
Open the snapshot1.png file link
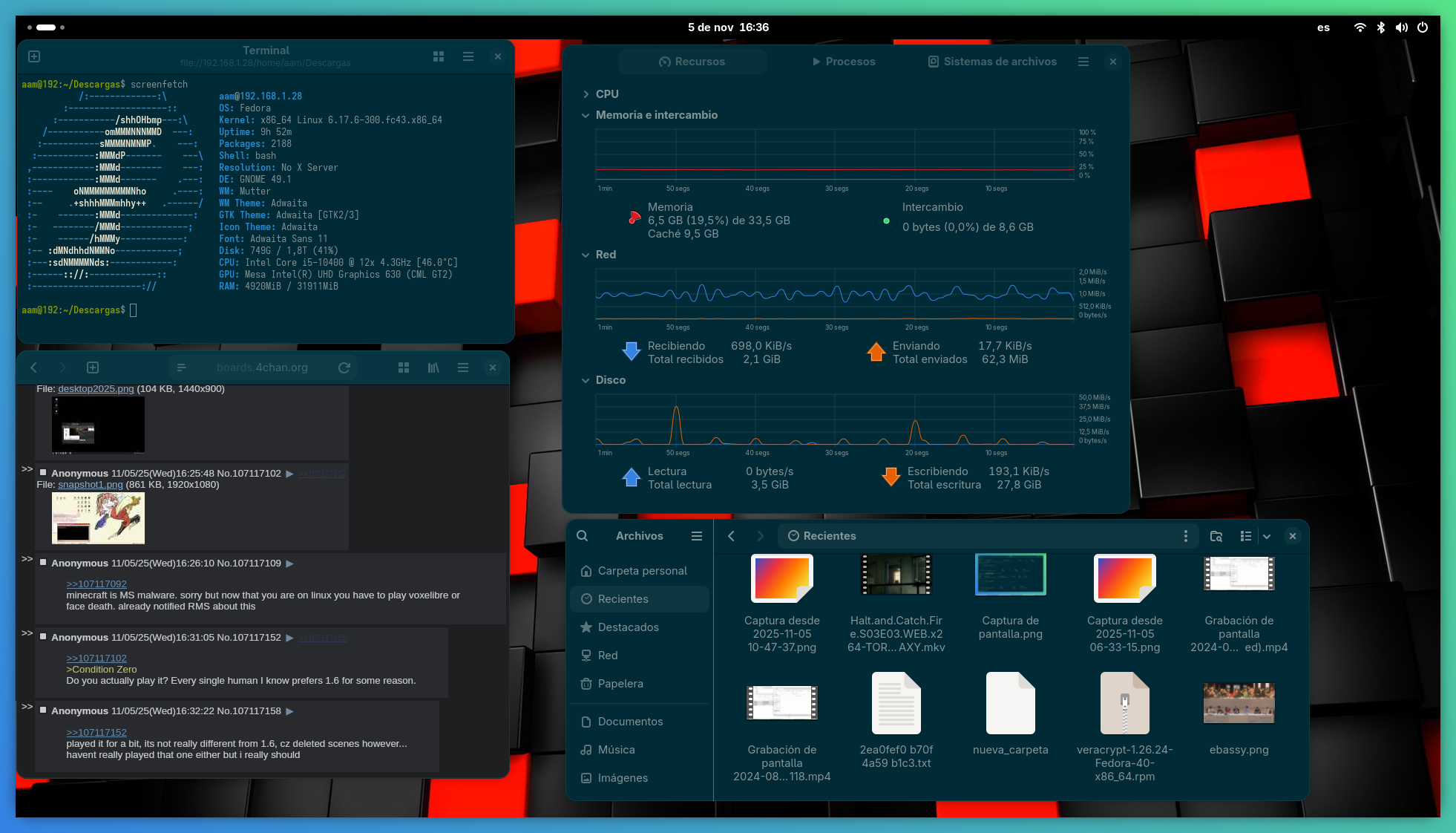click(x=90, y=485)
